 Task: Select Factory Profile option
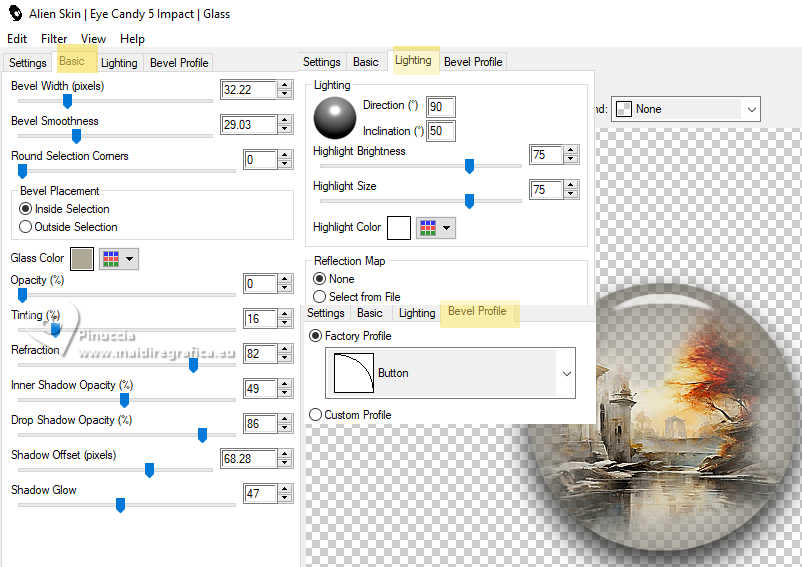click(350, 336)
